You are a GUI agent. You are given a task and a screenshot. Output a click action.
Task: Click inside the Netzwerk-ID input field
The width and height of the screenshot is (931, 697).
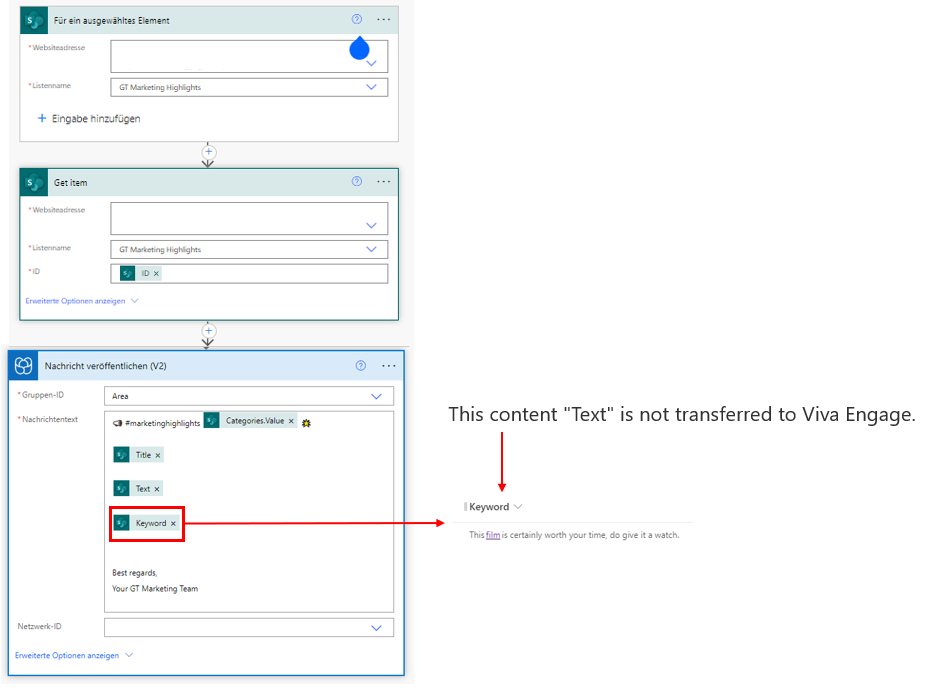pyautogui.click(x=240, y=626)
